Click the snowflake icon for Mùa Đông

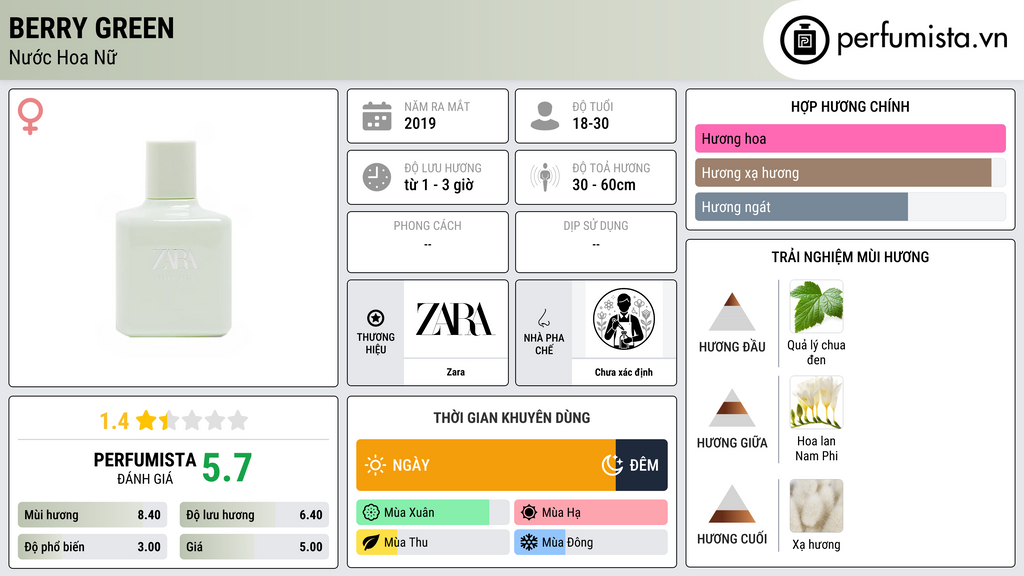[x=529, y=542]
